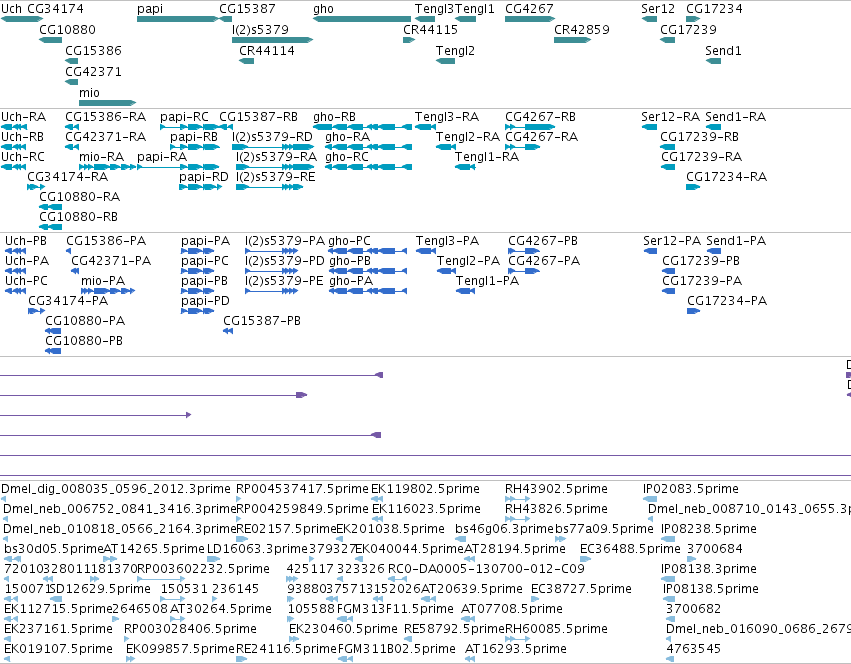Select the papi gene arrow bar
This screenshot has height=664, width=851.
point(177,19)
